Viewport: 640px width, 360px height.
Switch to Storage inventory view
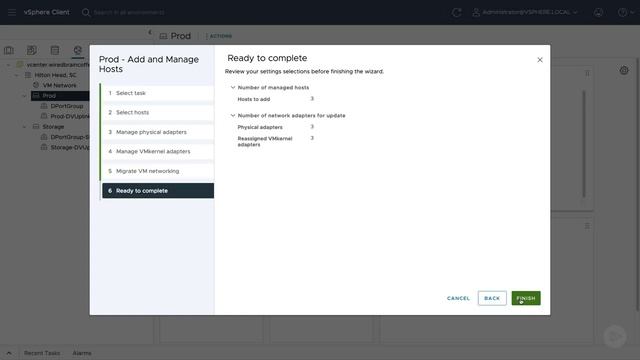(55, 50)
